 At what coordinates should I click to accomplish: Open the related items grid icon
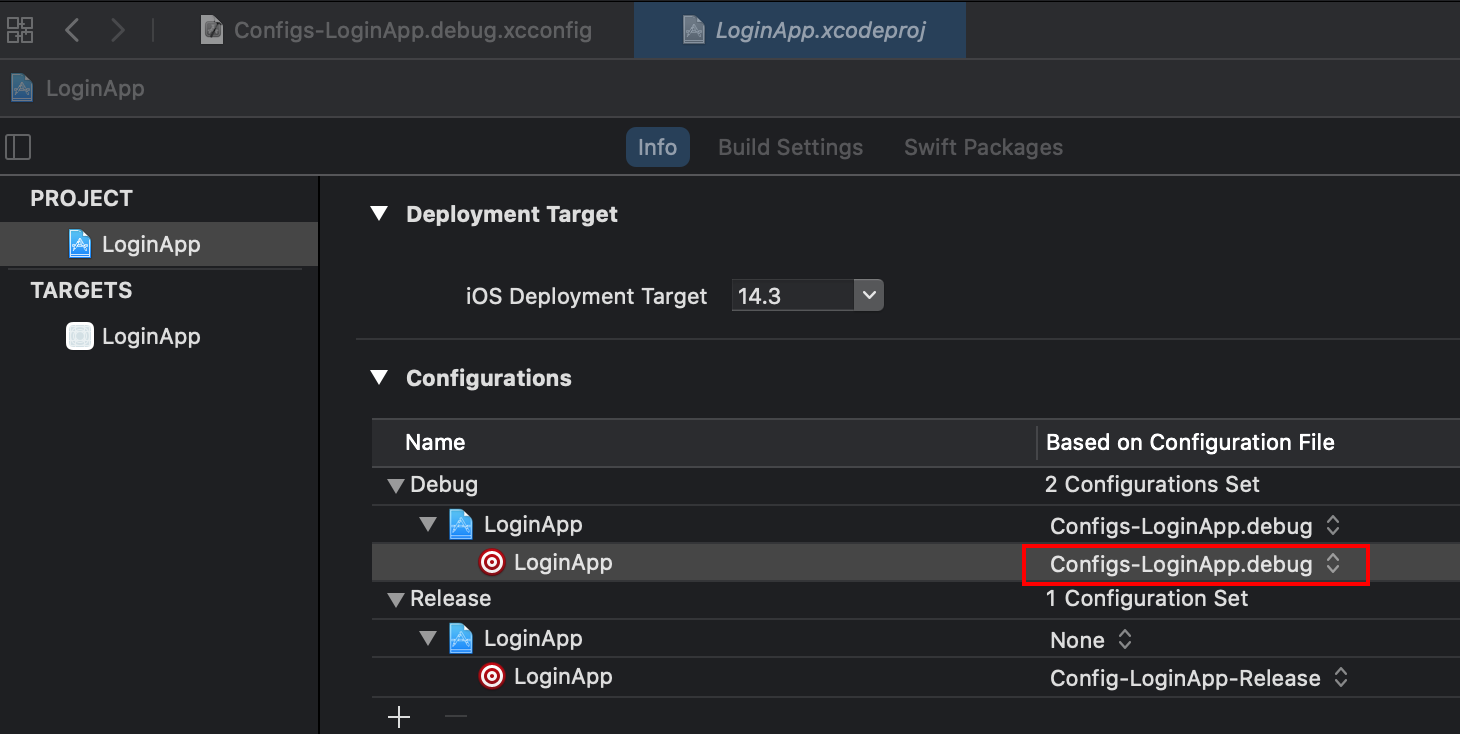pos(20,30)
